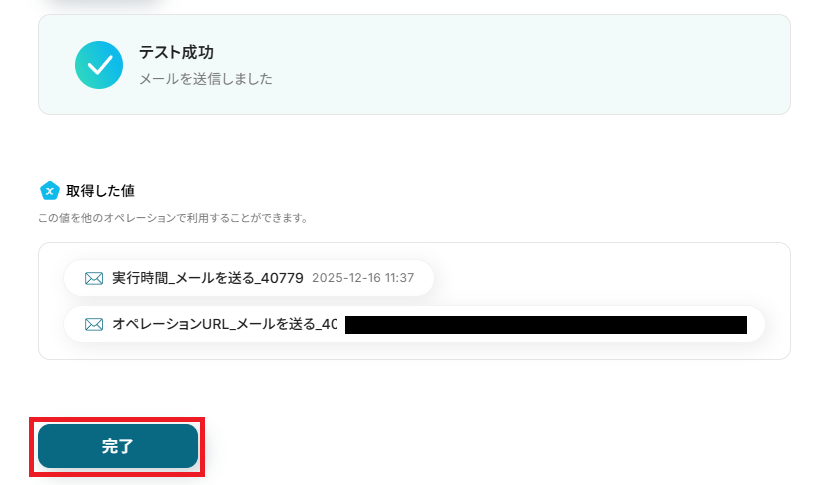Click the envelope icon in 実行時間 chip
This screenshot has height=485, width=829.
point(94,278)
